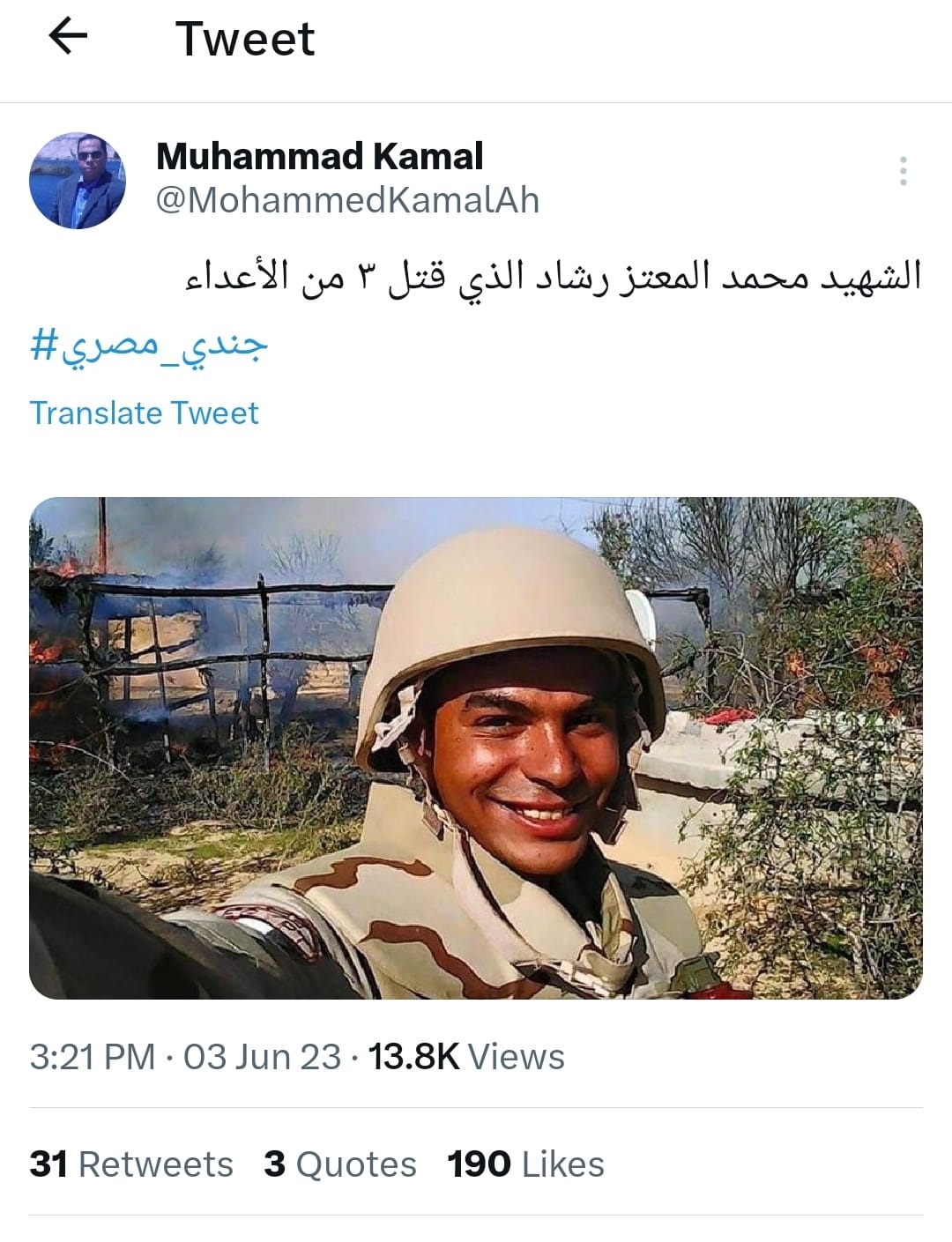Viewport: 952px width, 1242px height.
Task: Go back using the left arrow
Action: coord(68,37)
